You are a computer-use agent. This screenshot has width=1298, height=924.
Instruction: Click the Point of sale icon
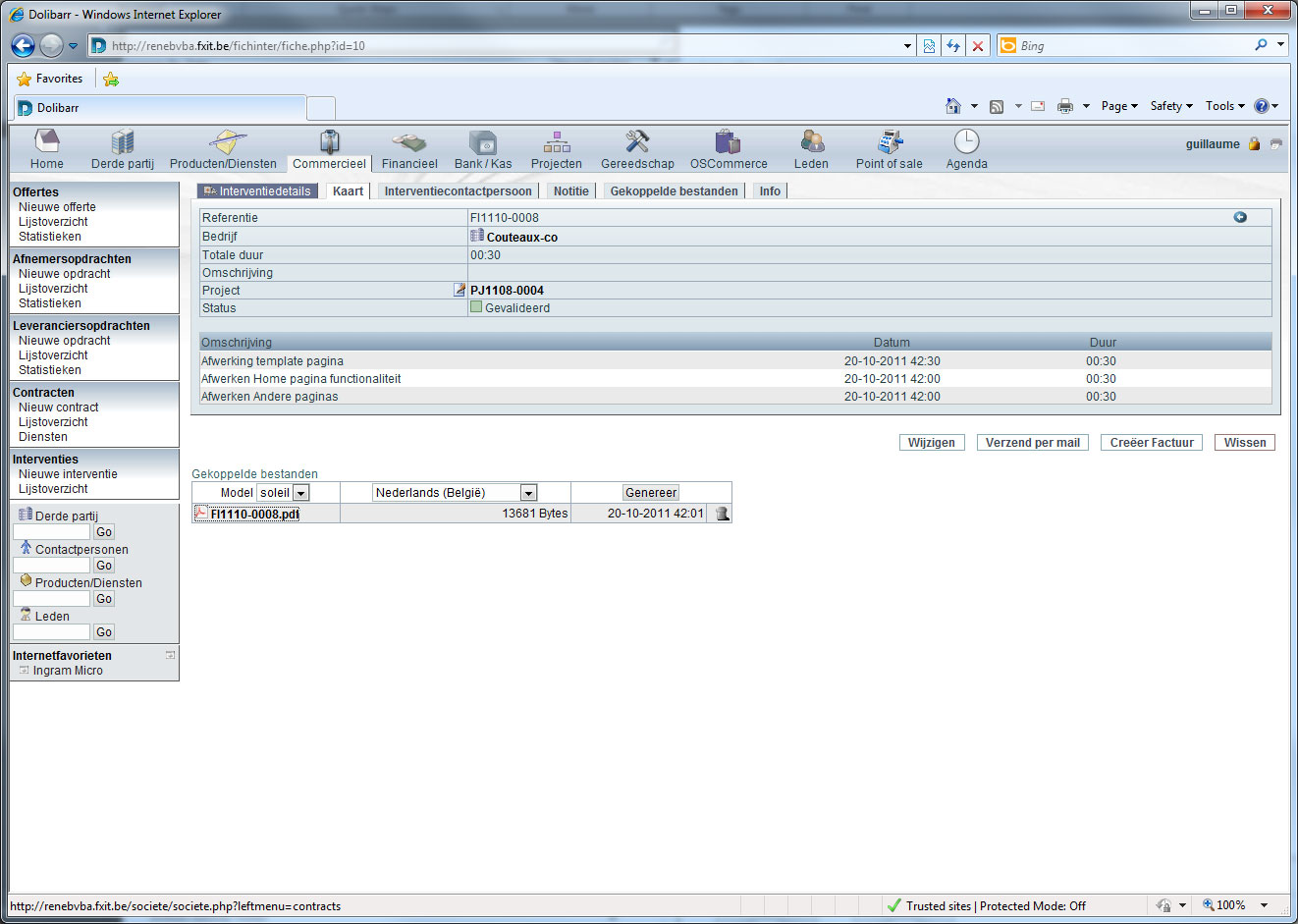890,142
